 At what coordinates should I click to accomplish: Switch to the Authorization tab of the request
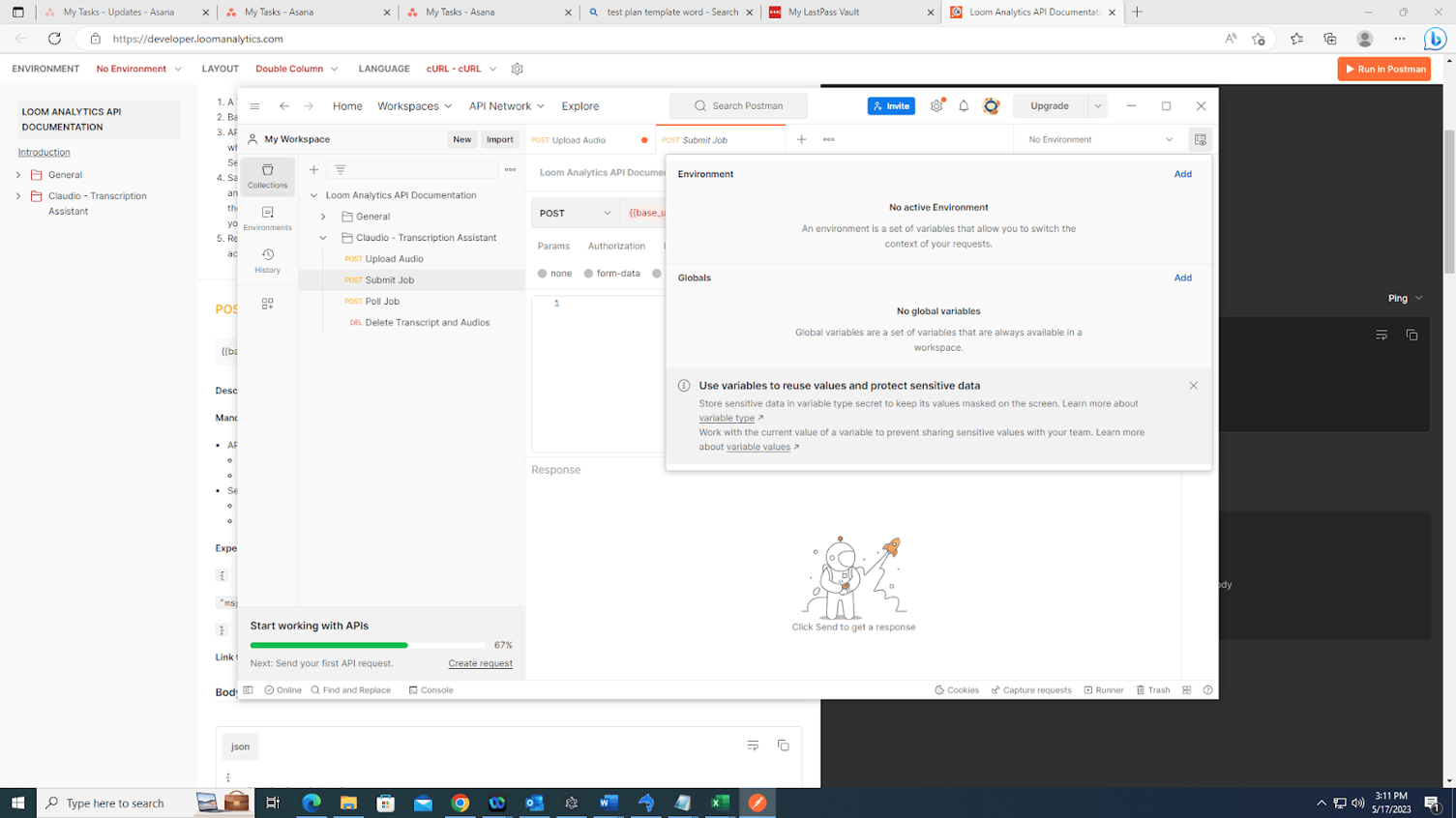click(615, 246)
